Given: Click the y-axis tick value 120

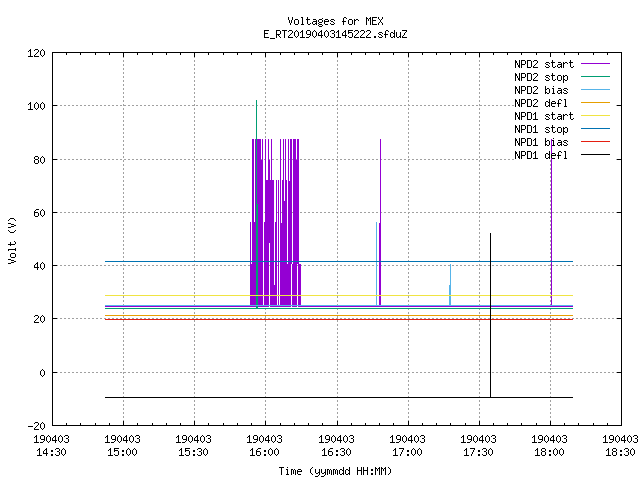Looking at the screenshot, I should 36,53.
